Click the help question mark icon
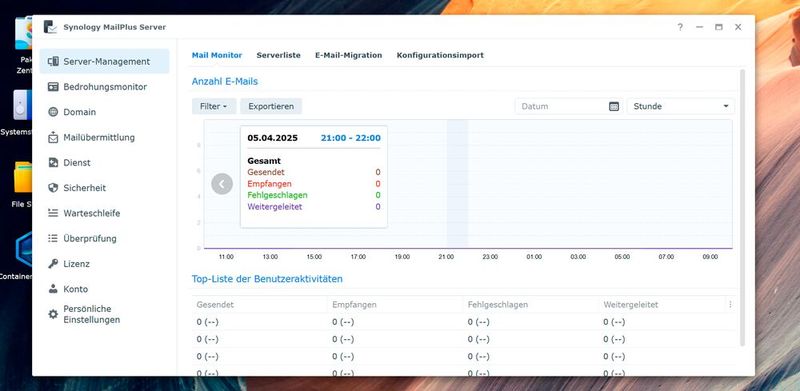800x391 pixels. [x=680, y=27]
